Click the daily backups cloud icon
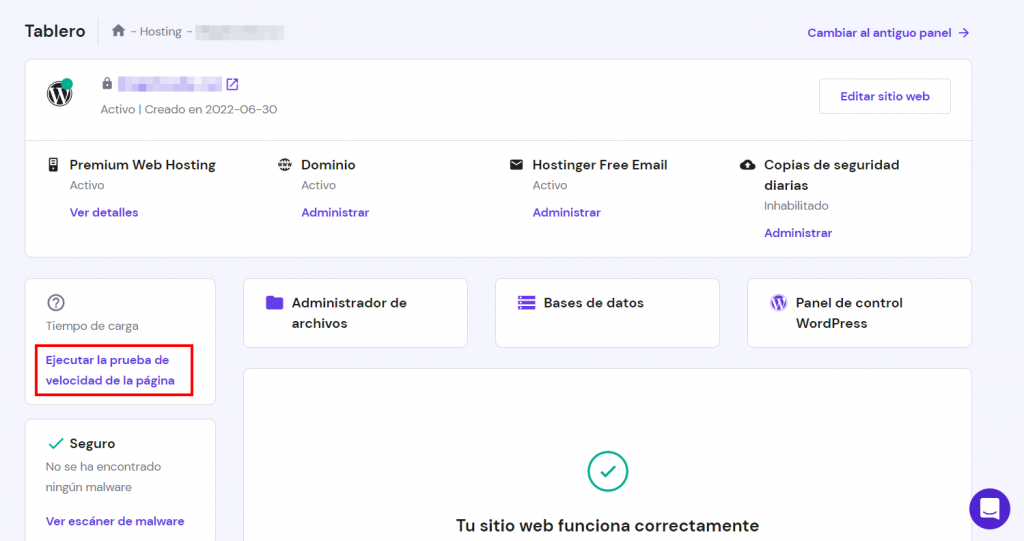 (x=747, y=165)
